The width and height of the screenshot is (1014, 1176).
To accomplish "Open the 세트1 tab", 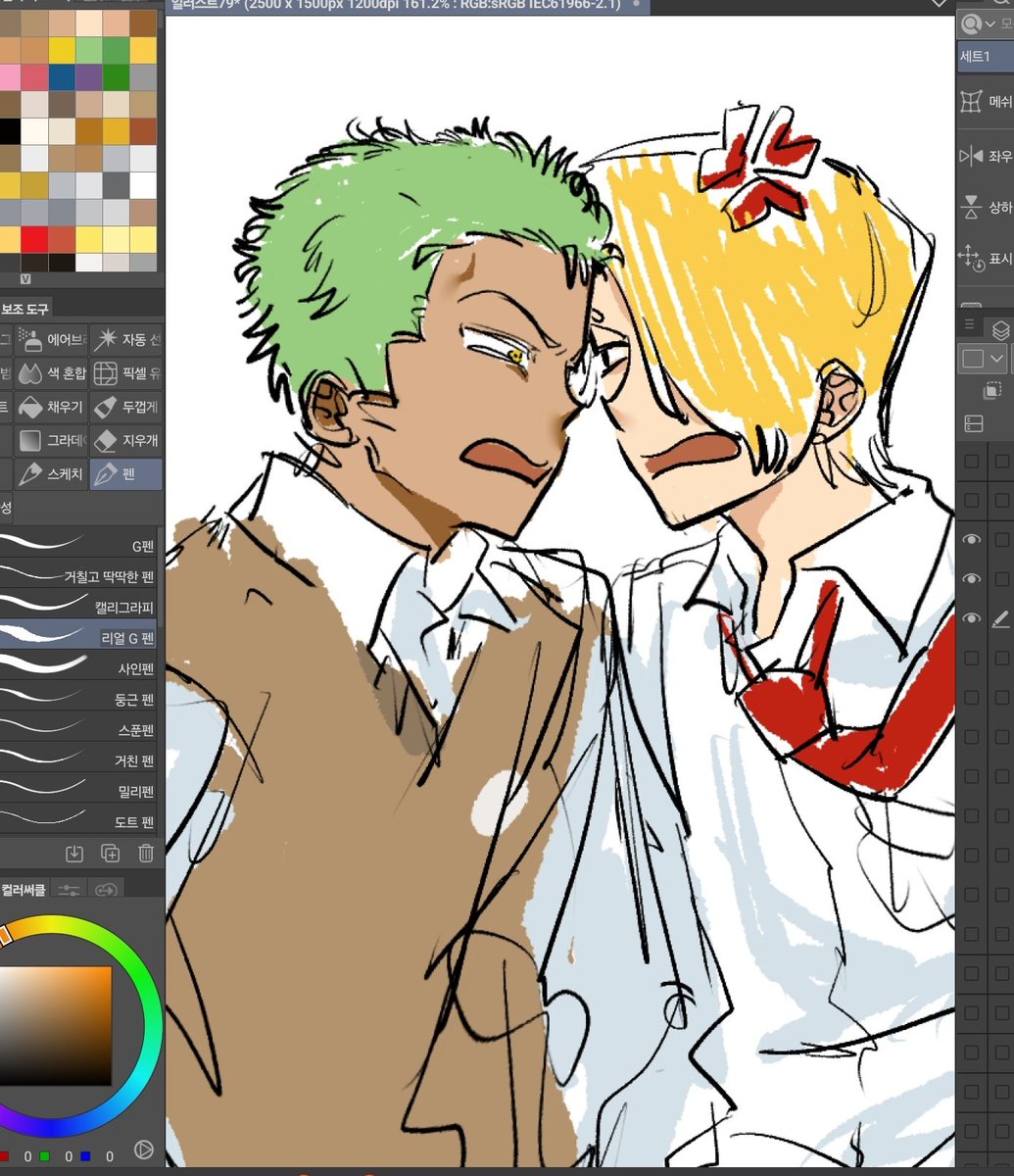I will coord(984,57).
